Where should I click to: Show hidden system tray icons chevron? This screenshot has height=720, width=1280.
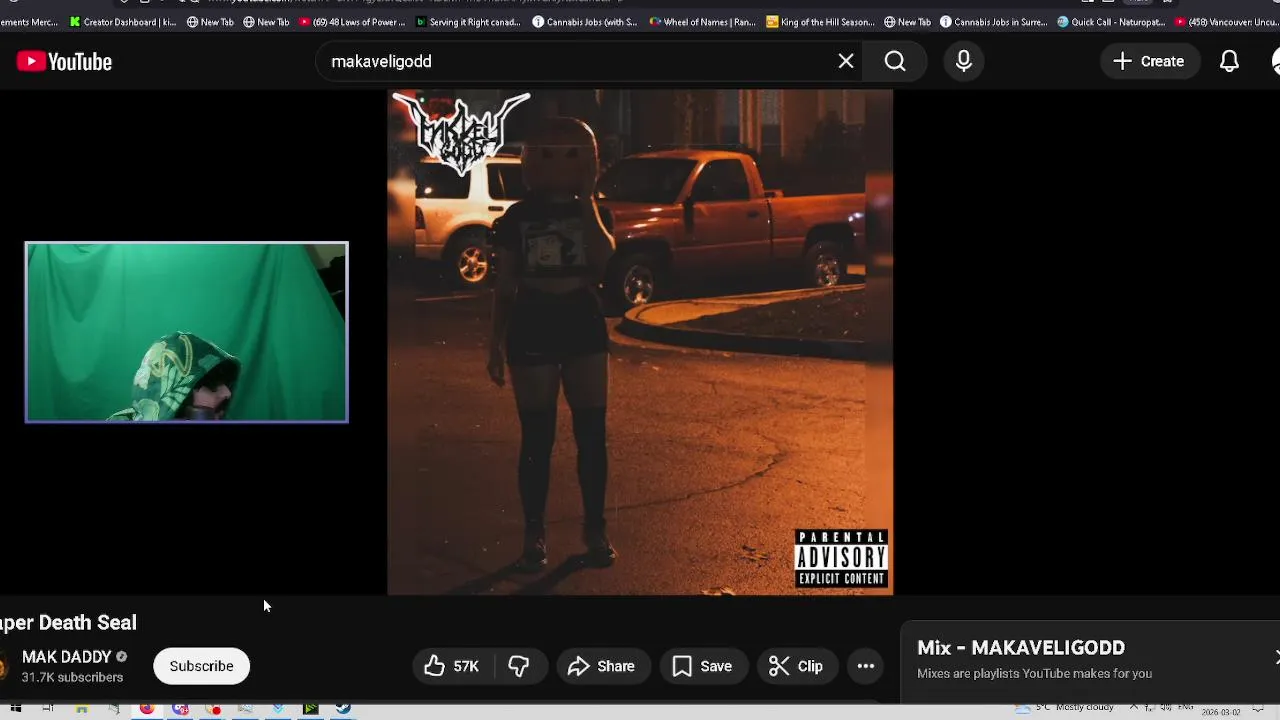[1133, 708]
